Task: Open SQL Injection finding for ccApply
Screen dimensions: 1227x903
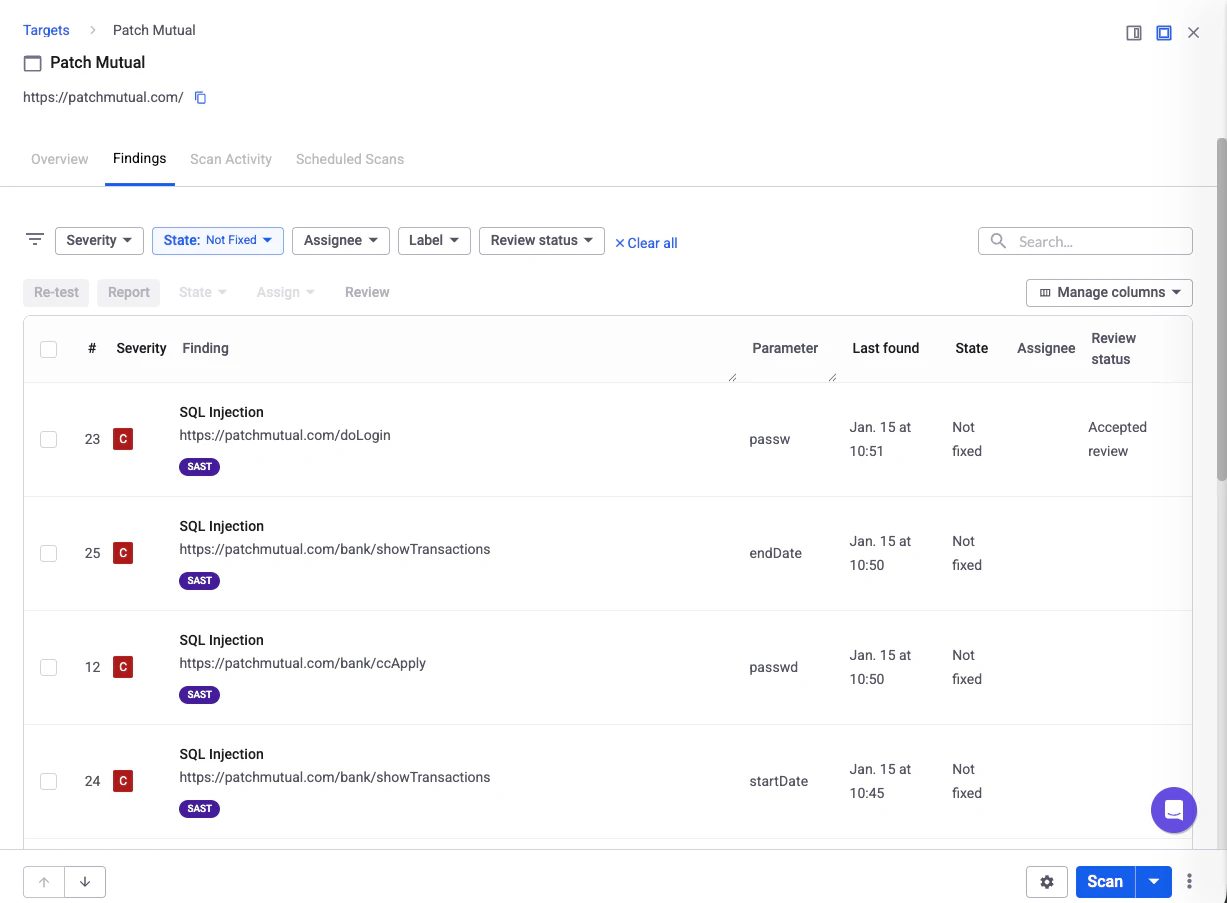Action: click(222, 640)
